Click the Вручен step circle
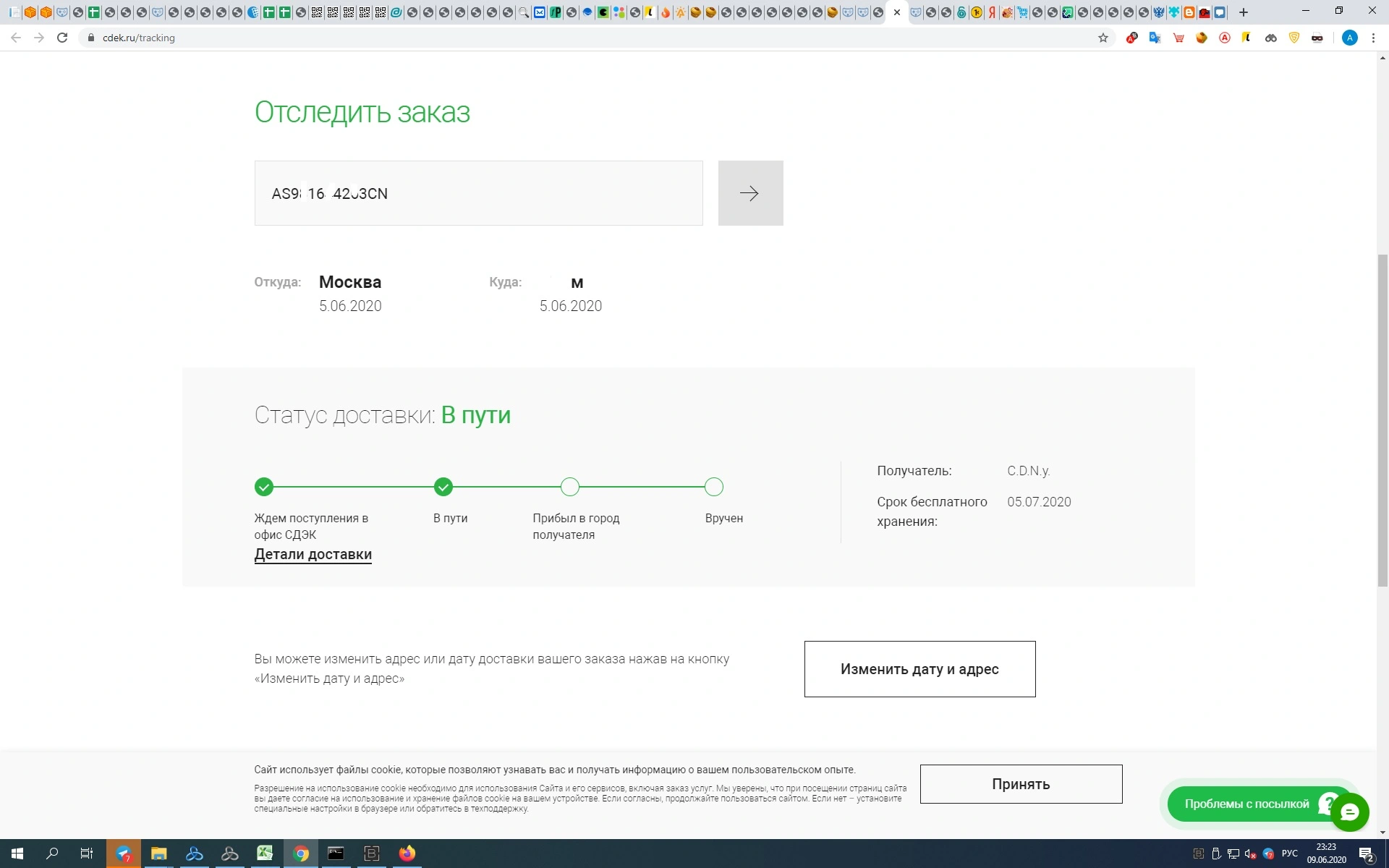The width and height of the screenshot is (1389, 868). [714, 487]
